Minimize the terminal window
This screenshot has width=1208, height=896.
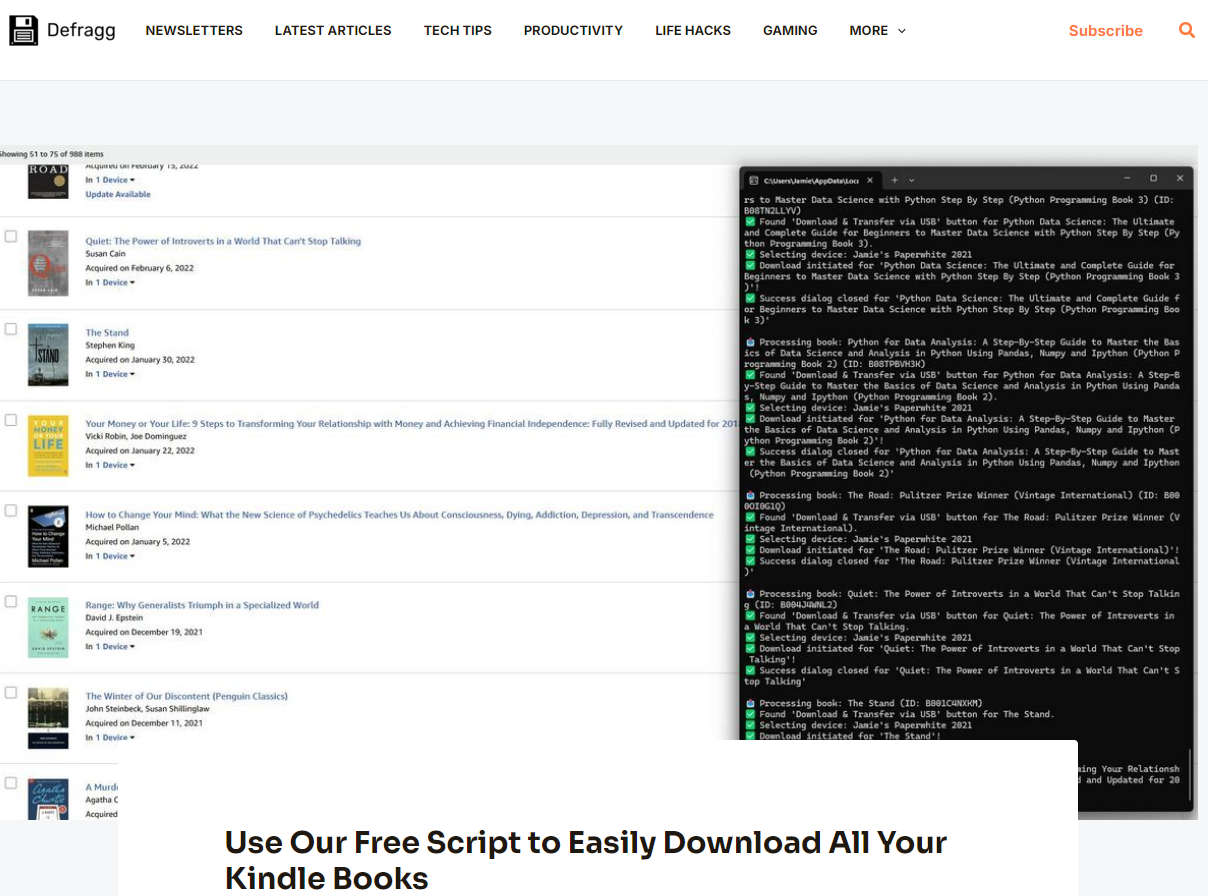coord(1126,179)
